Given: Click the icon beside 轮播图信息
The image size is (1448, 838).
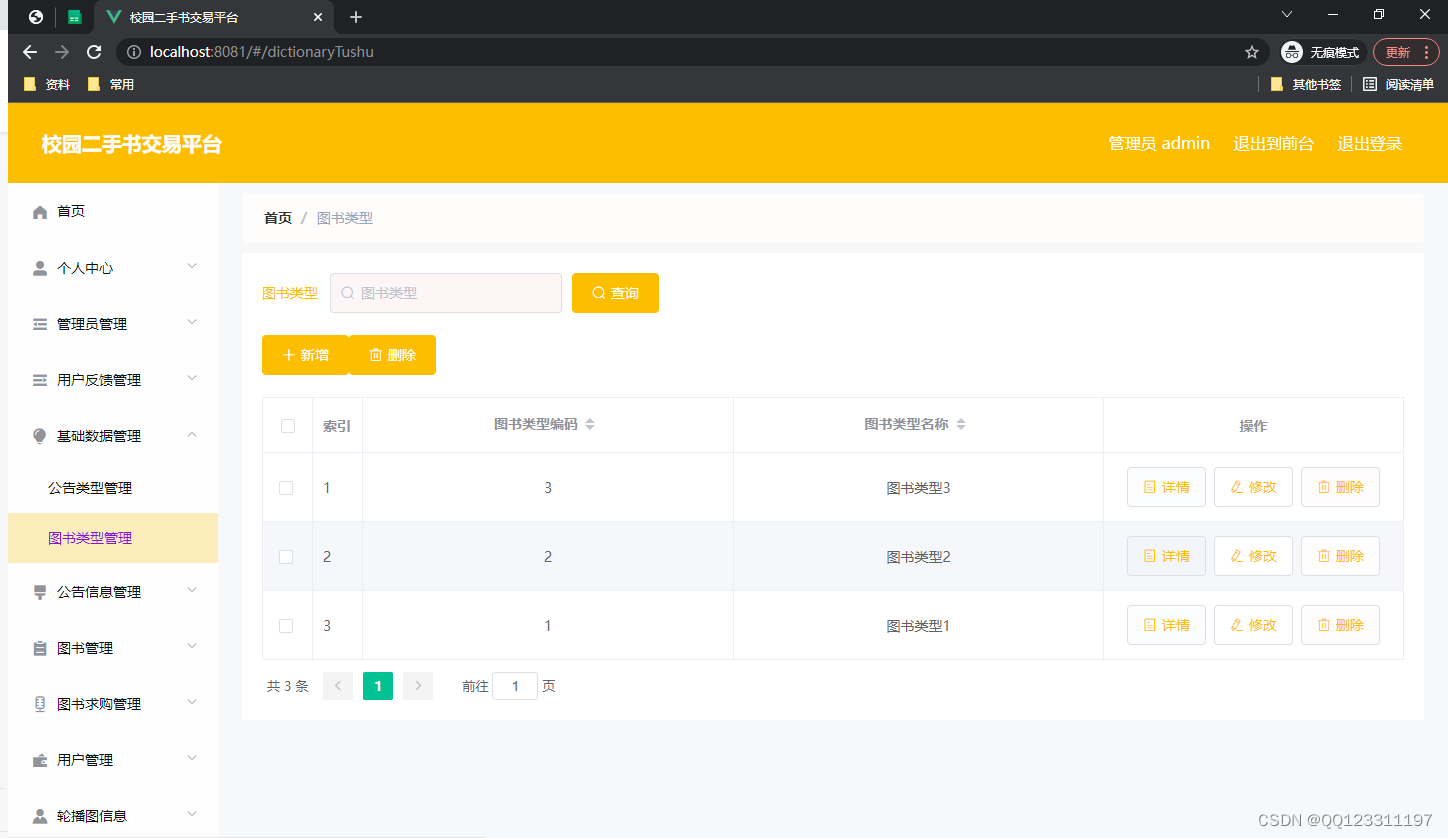Looking at the screenshot, I should [40, 816].
